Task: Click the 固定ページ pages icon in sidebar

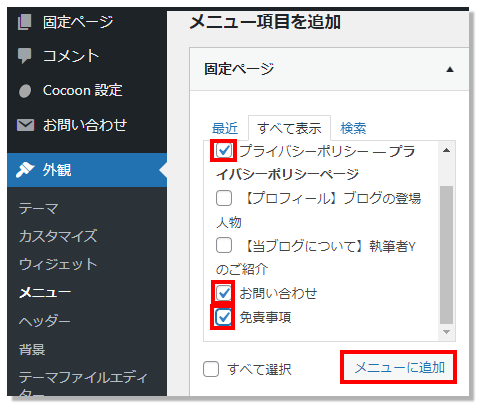Action: (24, 22)
